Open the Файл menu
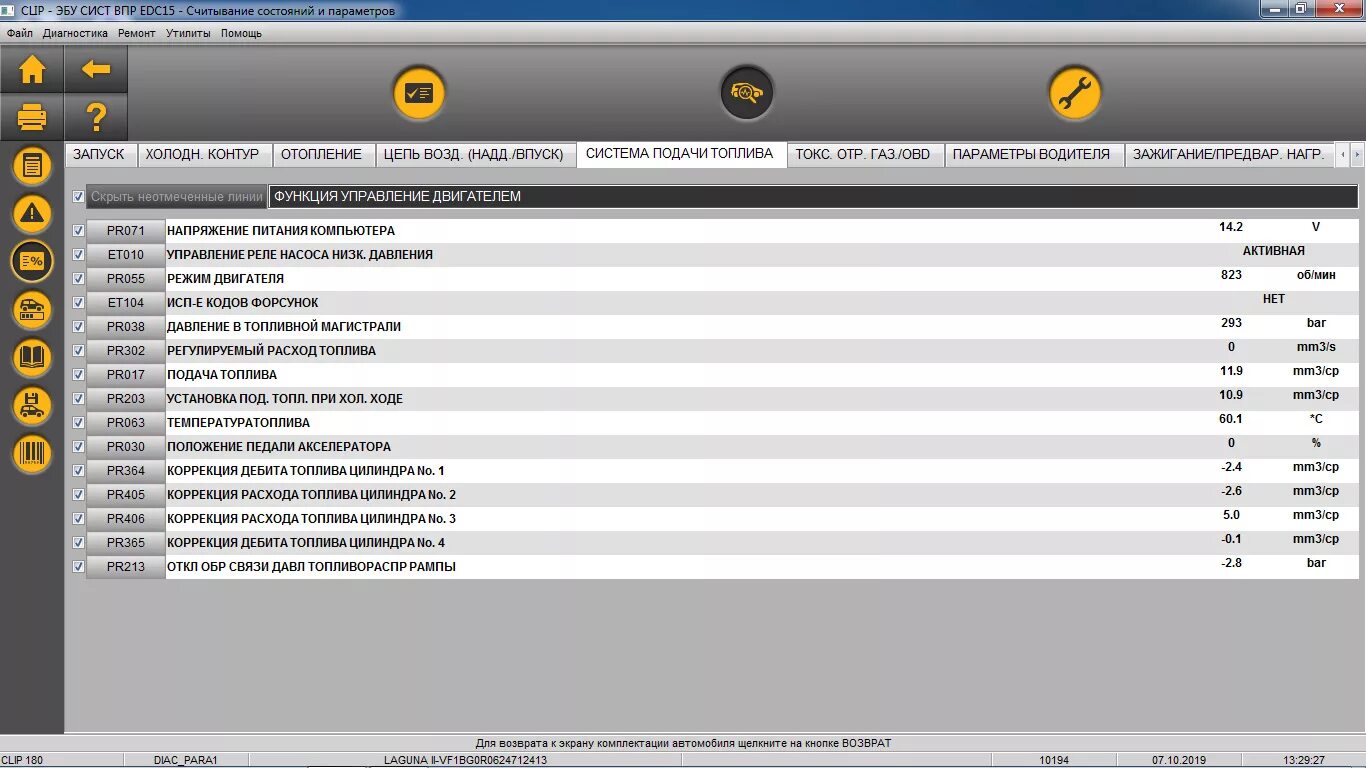1366x768 pixels. [x=20, y=33]
